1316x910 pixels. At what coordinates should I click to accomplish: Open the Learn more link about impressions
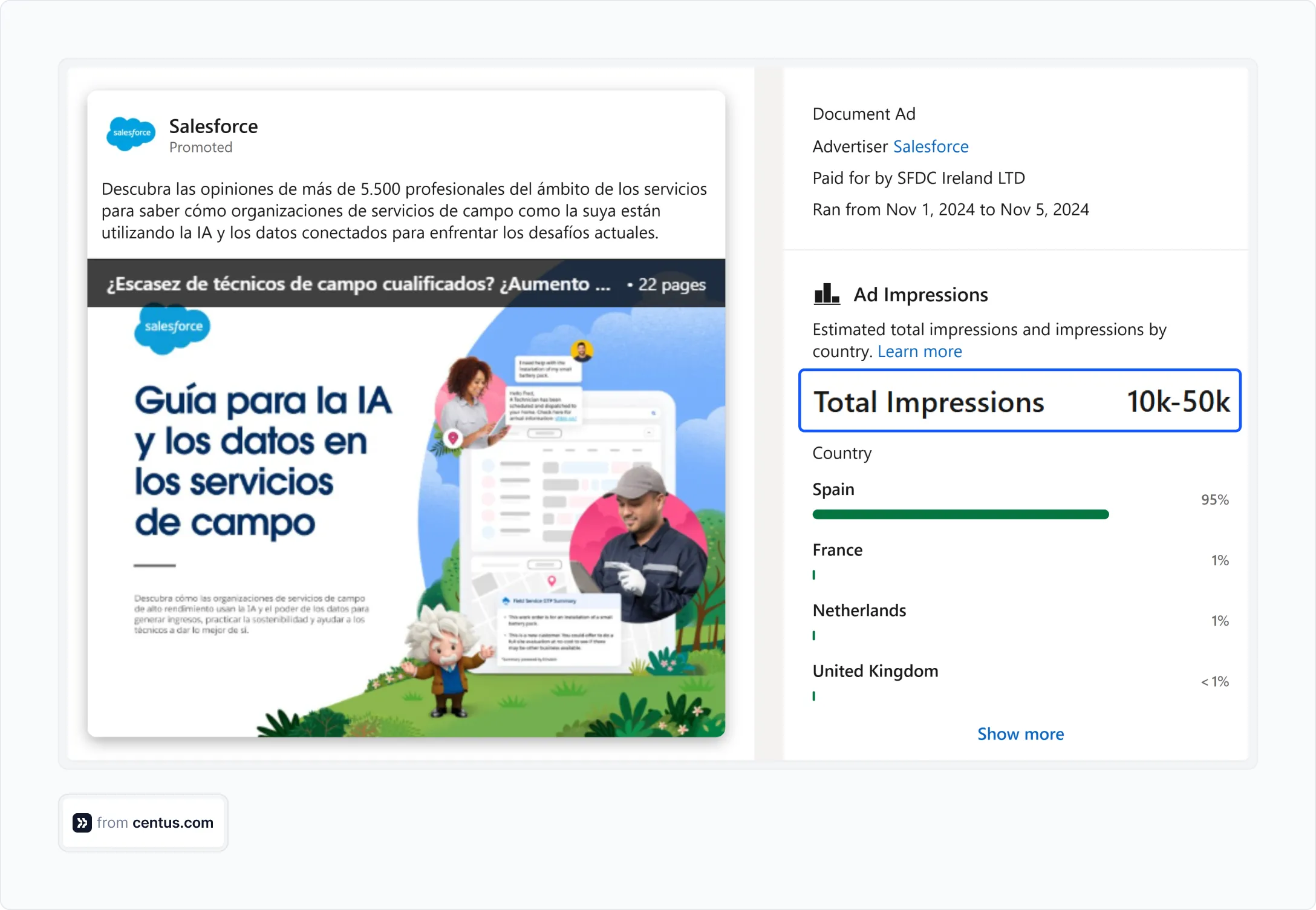pyautogui.click(x=919, y=351)
